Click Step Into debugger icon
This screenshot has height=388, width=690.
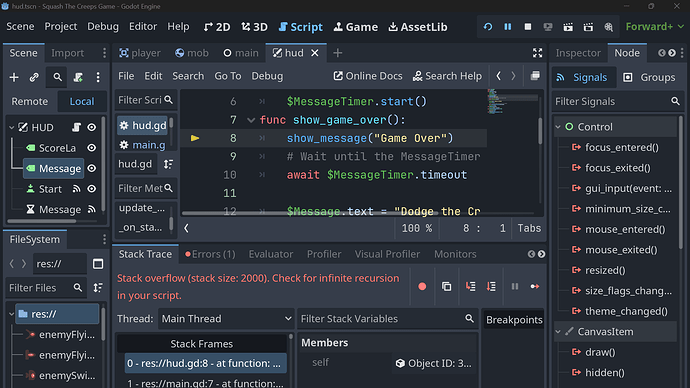click(470, 287)
